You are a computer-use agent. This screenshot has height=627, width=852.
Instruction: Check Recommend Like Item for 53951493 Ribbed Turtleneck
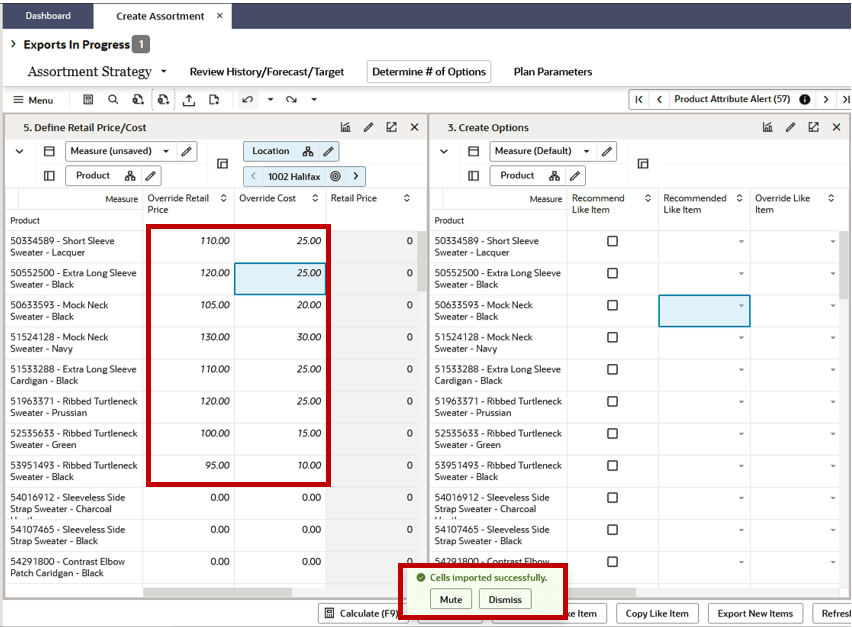pos(613,464)
